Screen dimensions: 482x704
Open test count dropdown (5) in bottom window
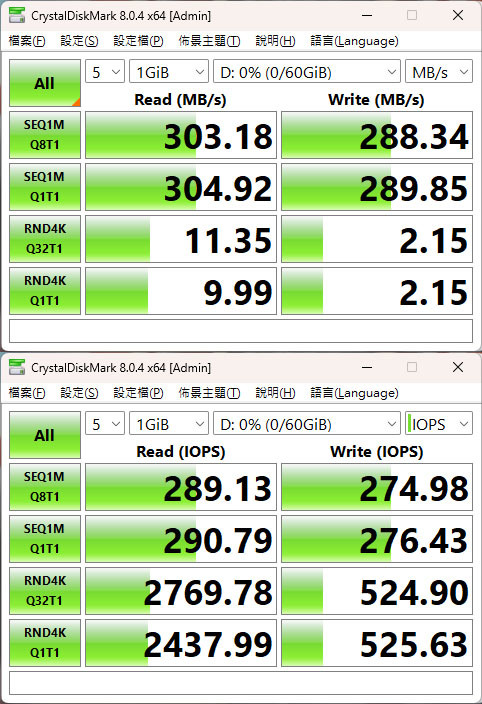click(105, 424)
